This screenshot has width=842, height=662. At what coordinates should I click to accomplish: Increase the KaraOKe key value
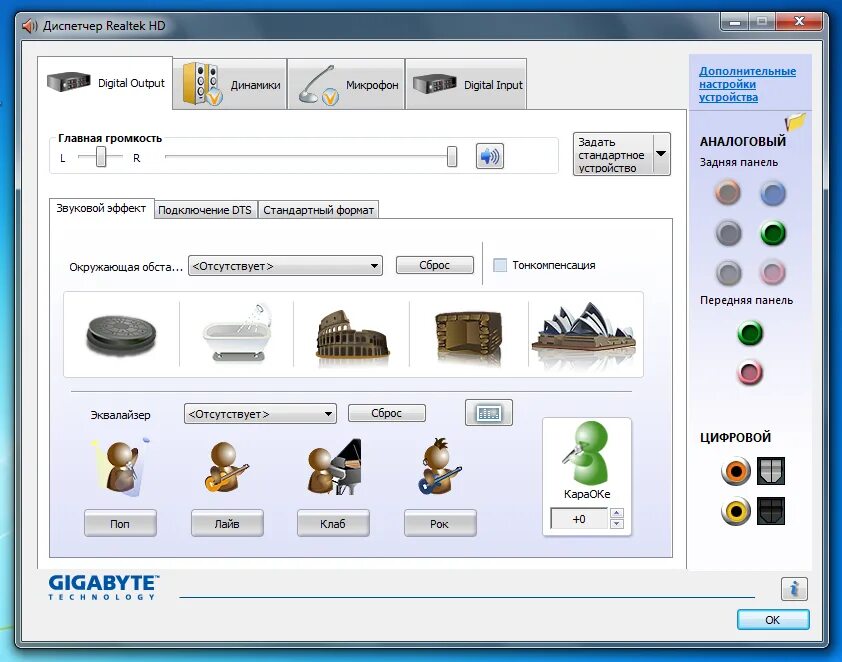click(617, 513)
